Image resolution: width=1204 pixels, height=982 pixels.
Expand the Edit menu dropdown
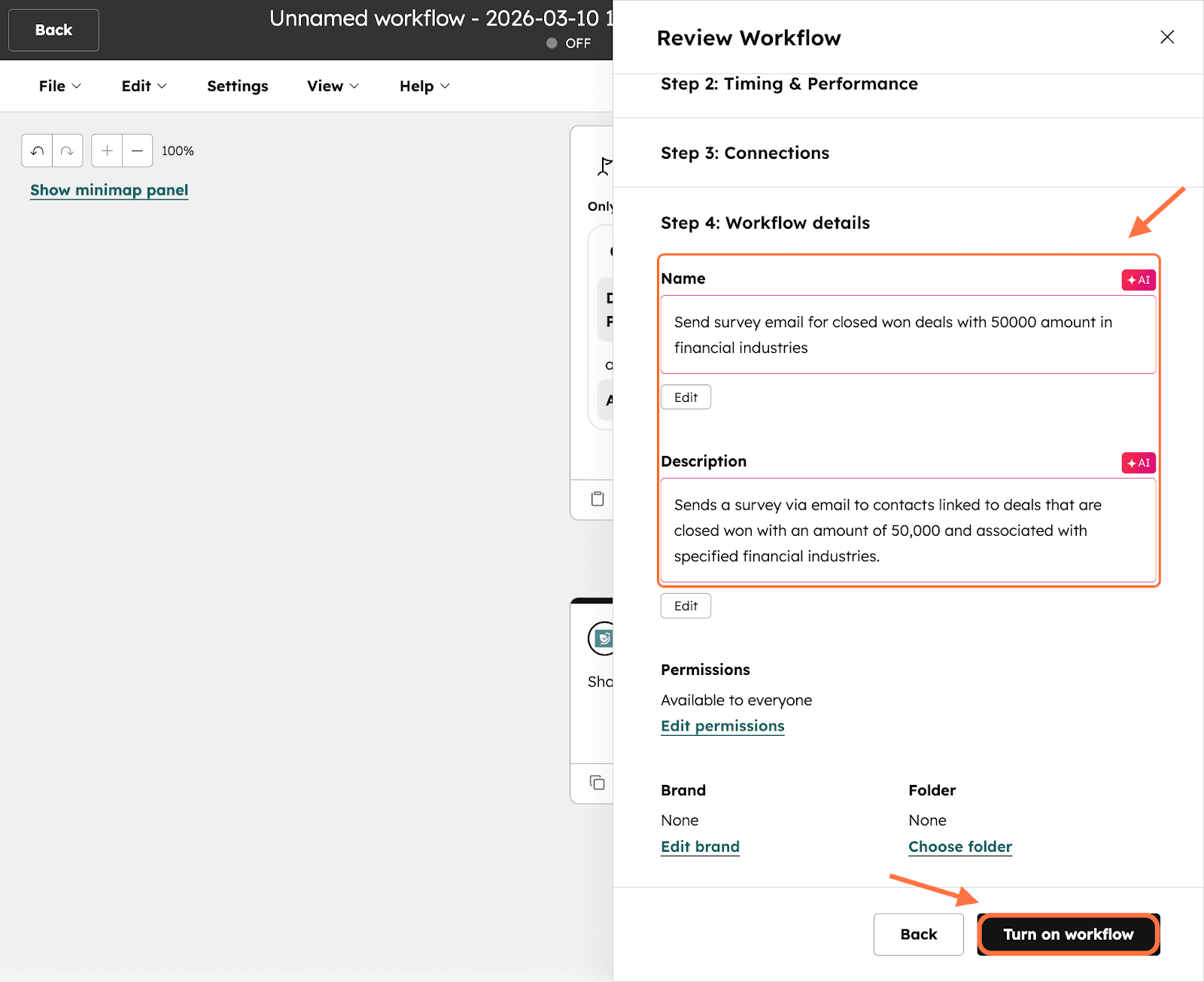144,86
